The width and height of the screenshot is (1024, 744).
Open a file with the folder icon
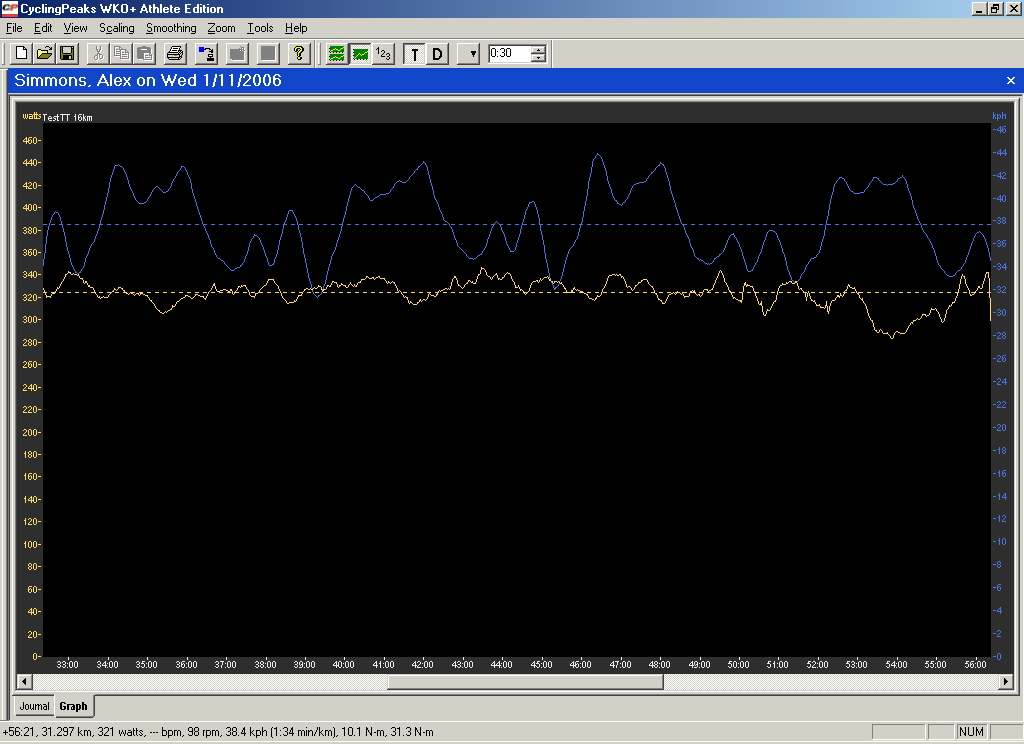tap(44, 54)
